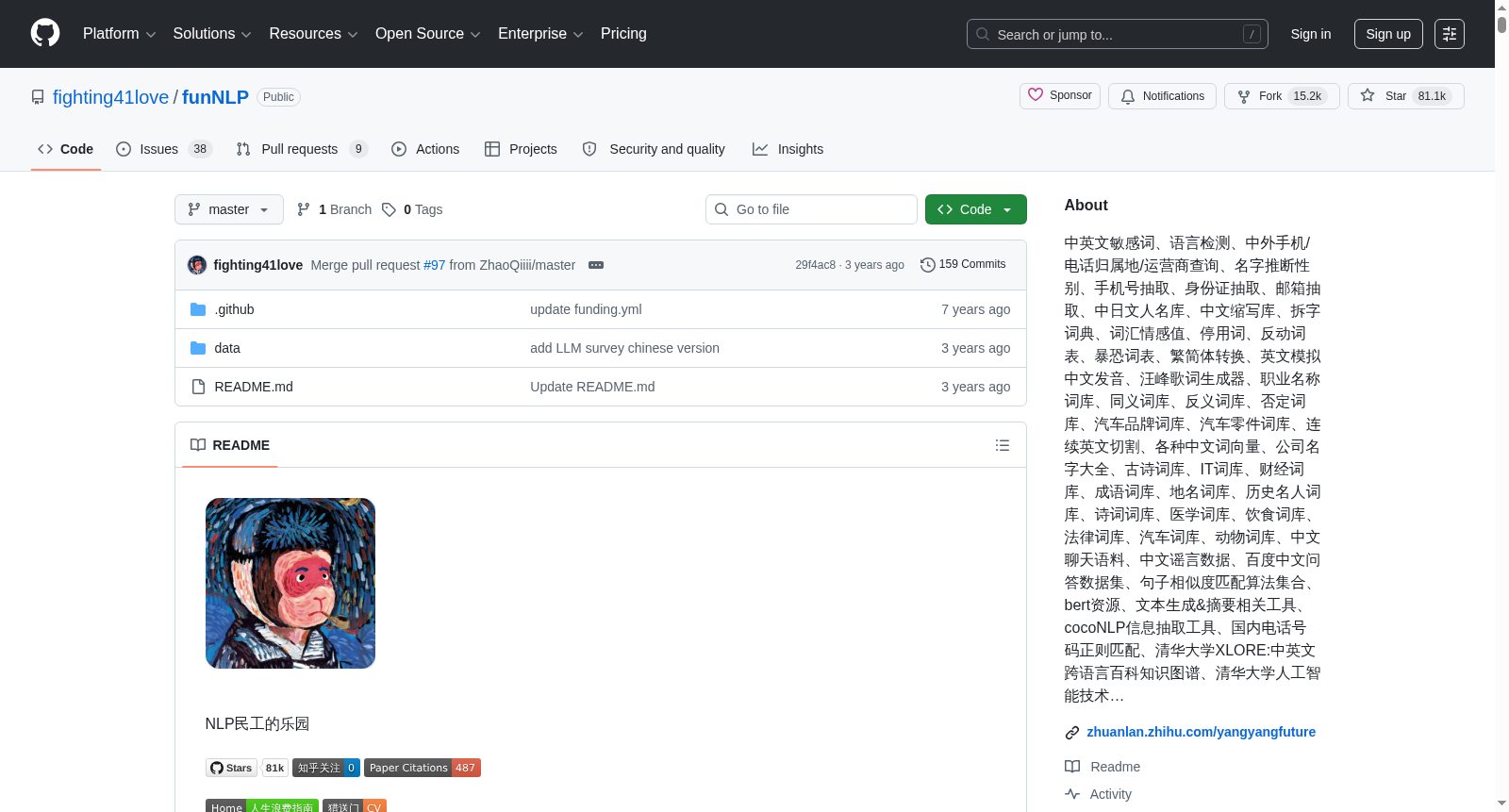
Task: Switch to the Insights tab
Action: click(788, 149)
